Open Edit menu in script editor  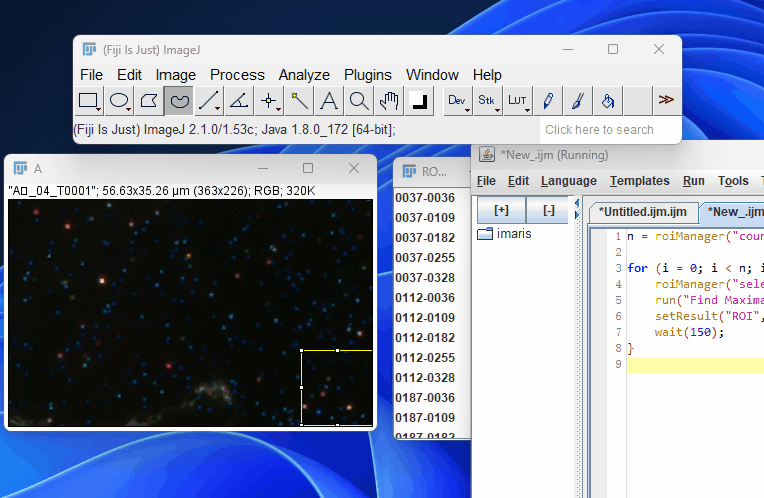[518, 181]
